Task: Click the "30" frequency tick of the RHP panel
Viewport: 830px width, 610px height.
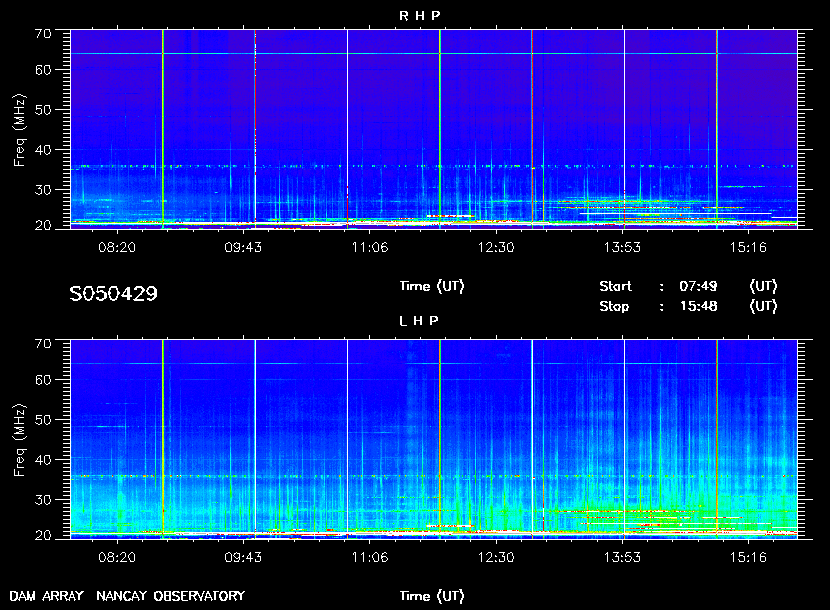Action: coord(43,190)
